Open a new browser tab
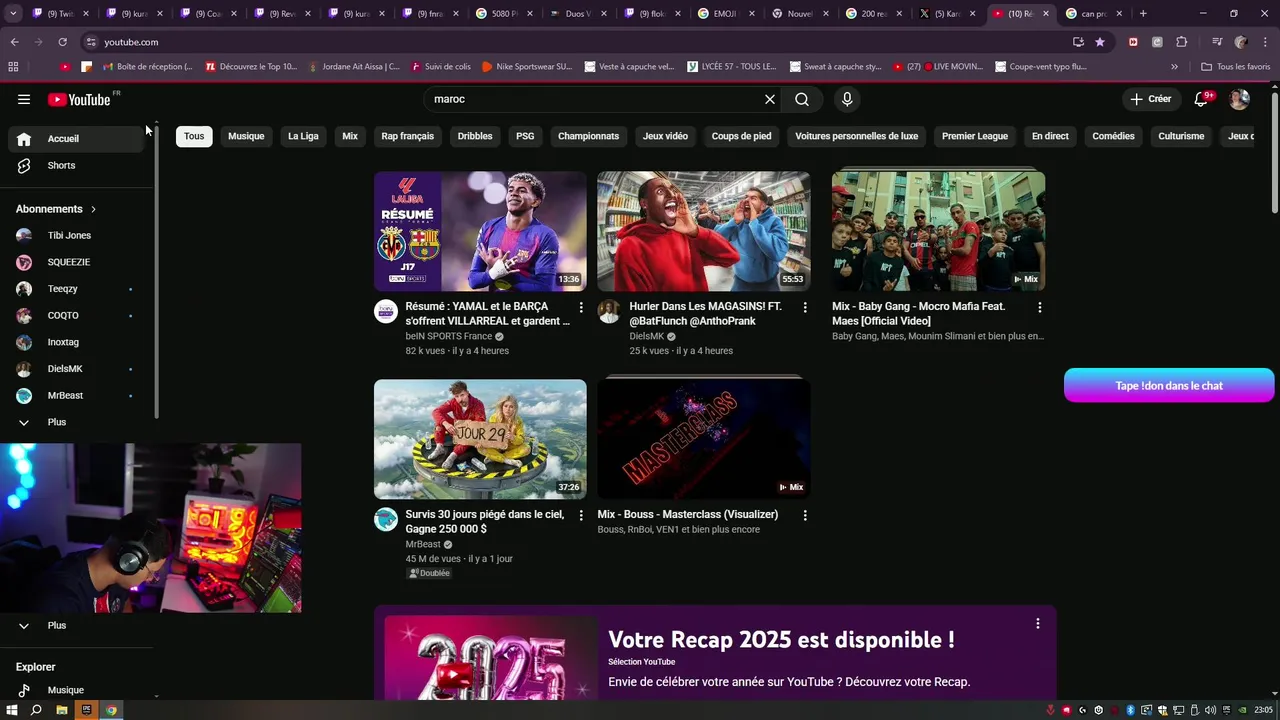Viewport: 1280px width, 720px height. (x=1143, y=14)
